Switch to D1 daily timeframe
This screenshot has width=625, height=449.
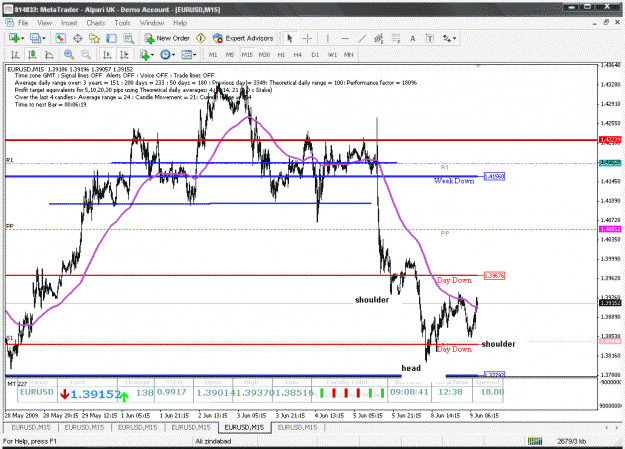point(315,55)
